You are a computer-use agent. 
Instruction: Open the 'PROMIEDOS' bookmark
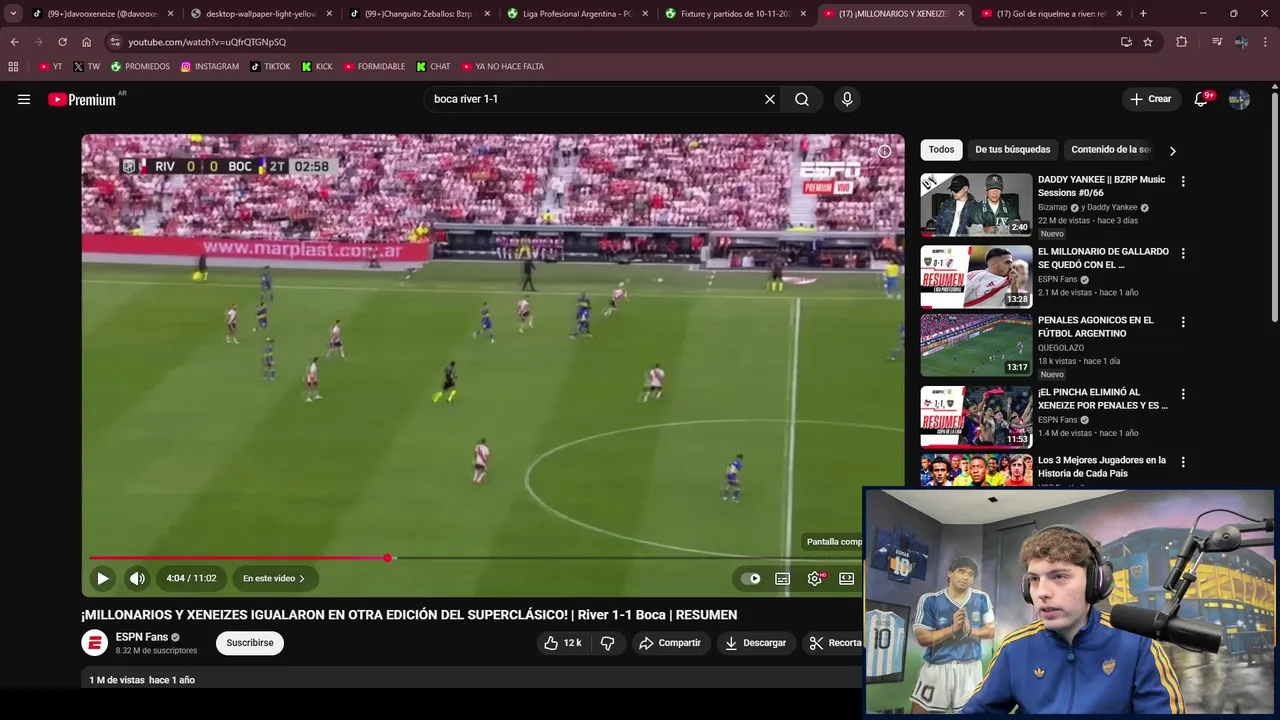point(140,67)
